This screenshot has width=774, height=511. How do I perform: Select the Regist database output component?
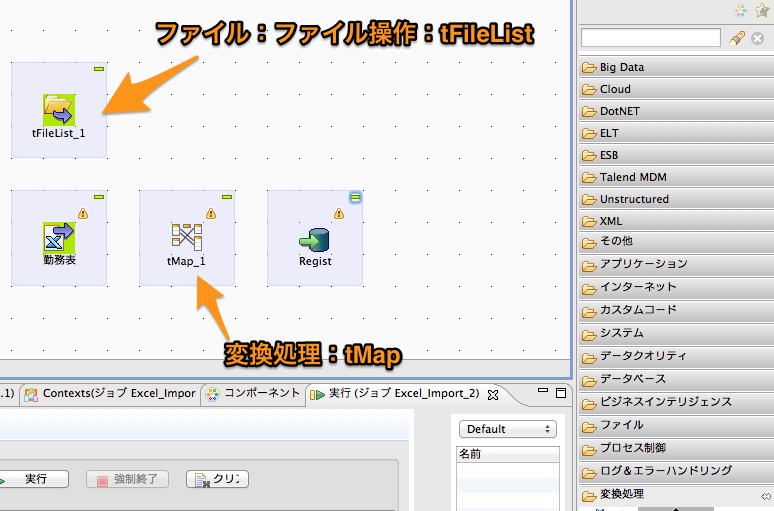coord(314,239)
